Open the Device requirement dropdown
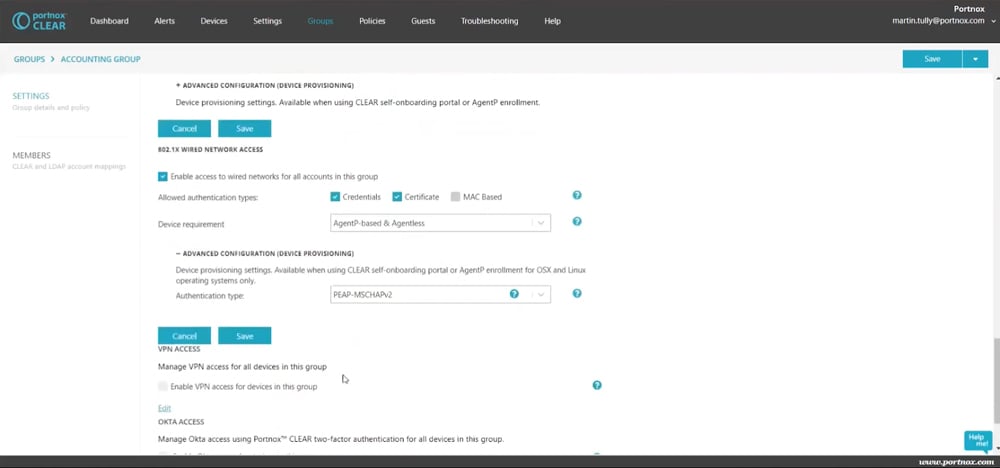This screenshot has width=1000, height=468. [440, 223]
